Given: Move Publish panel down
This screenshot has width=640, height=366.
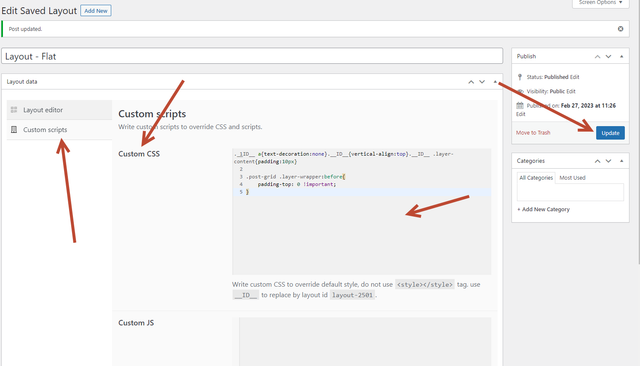Looking at the screenshot, I should tap(608, 57).
